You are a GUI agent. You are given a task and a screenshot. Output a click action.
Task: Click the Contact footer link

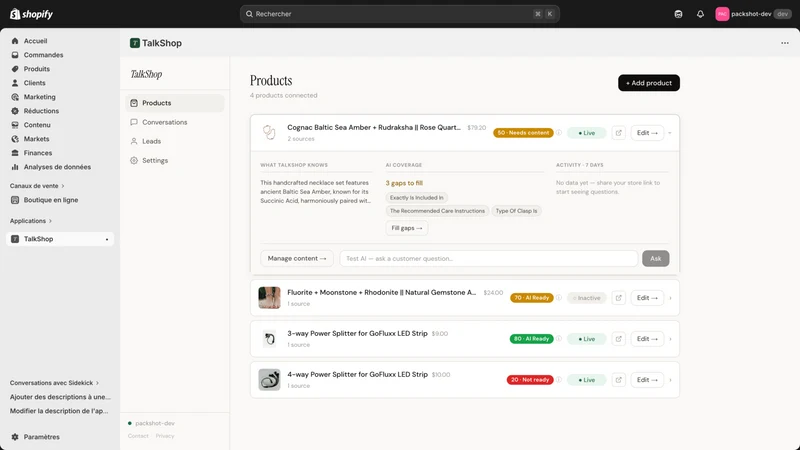tap(138, 436)
